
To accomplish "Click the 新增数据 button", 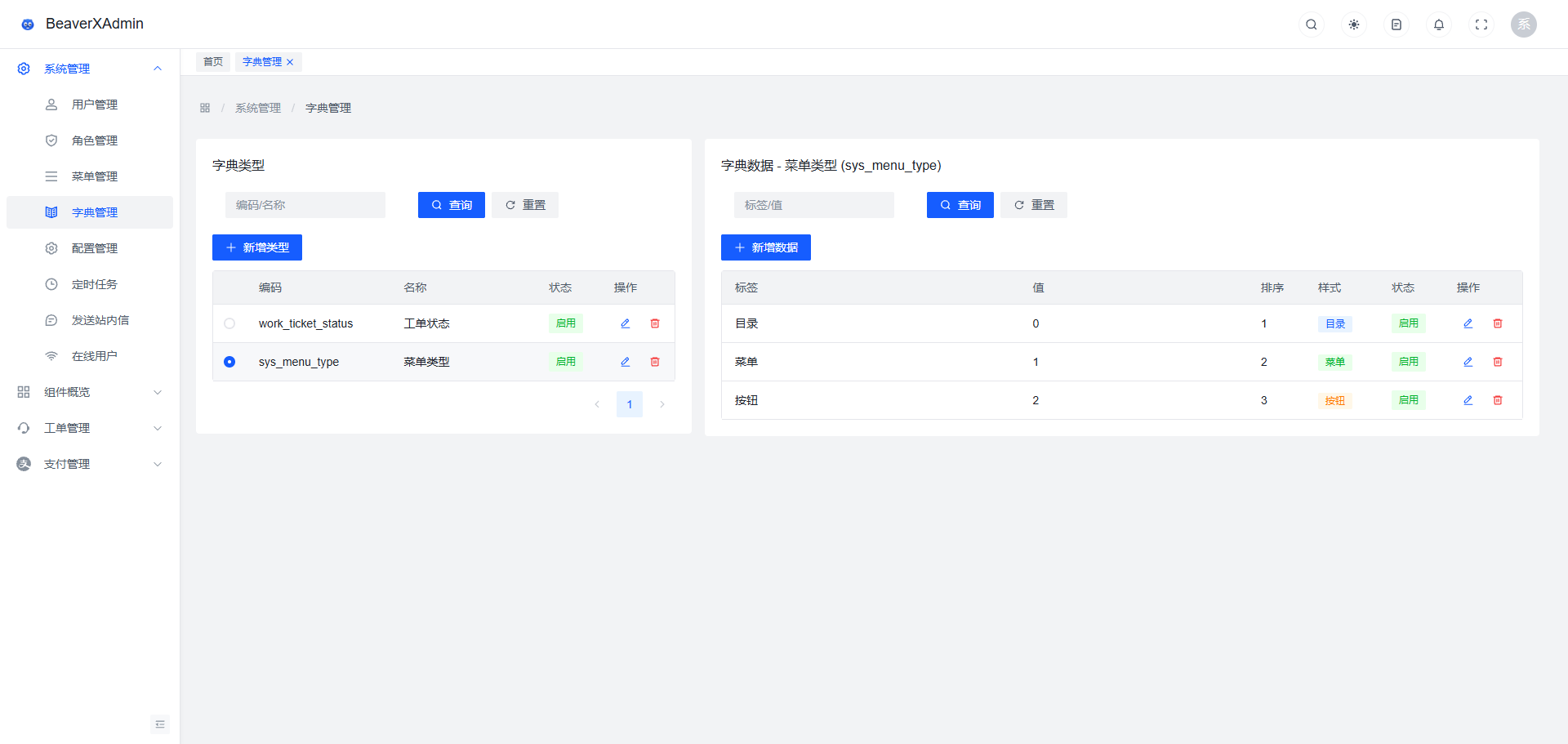I will pos(766,247).
